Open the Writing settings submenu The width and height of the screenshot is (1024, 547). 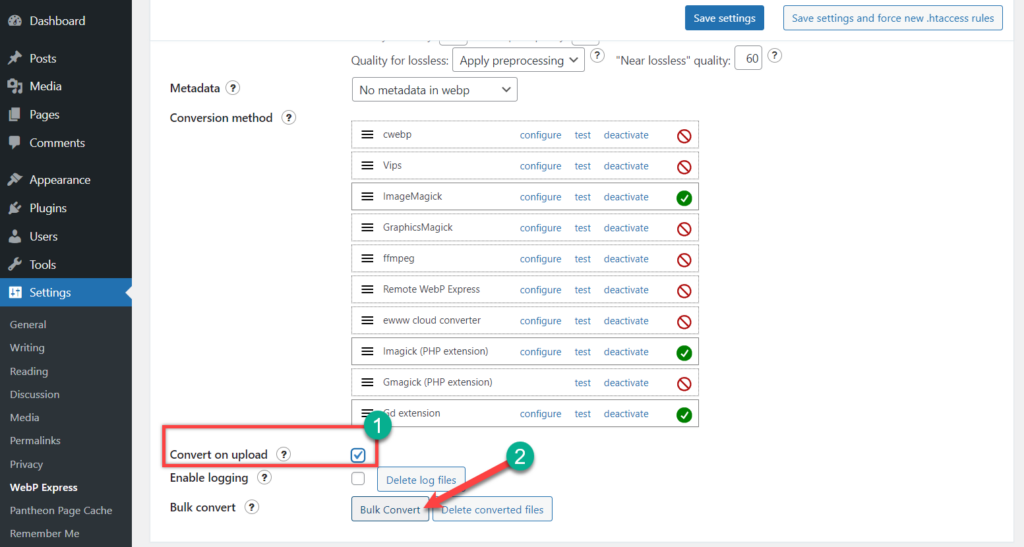tap(27, 348)
